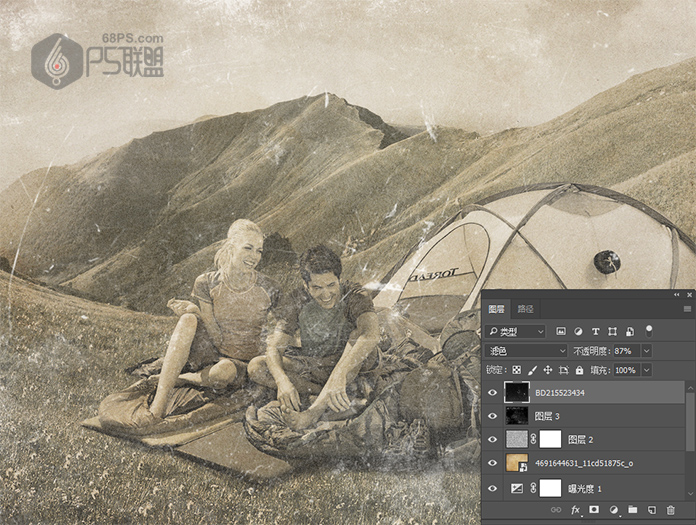This screenshot has width=696, height=525.
Task: Hide the BD215523434 layer
Action: pyautogui.click(x=493, y=393)
